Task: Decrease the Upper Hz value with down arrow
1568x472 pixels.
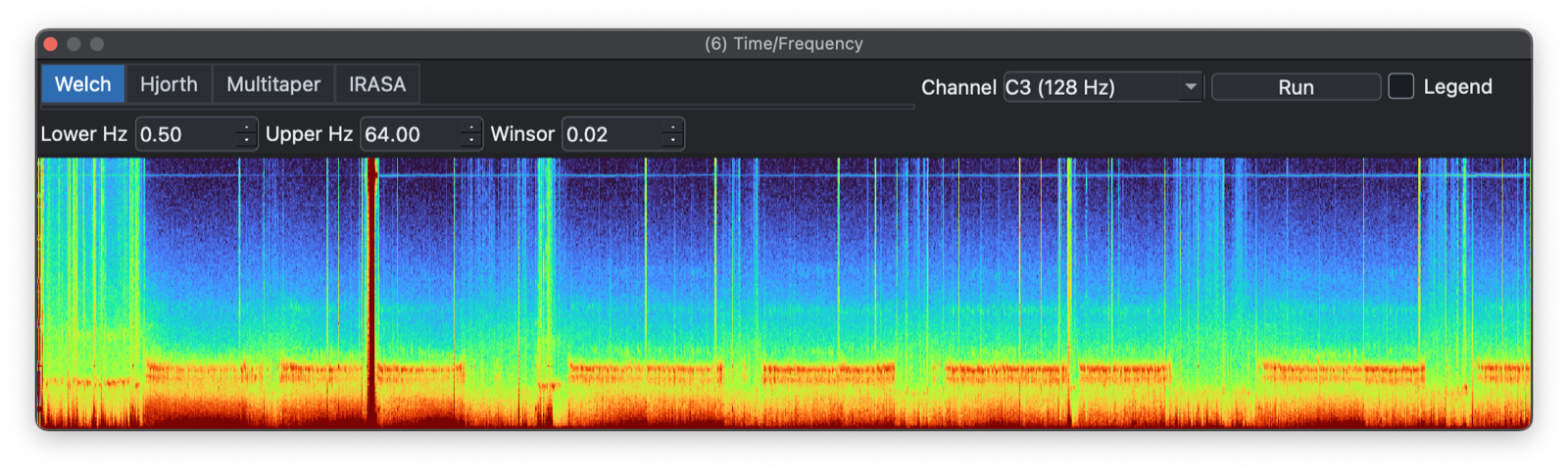Action: pyautogui.click(x=471, y=141)
